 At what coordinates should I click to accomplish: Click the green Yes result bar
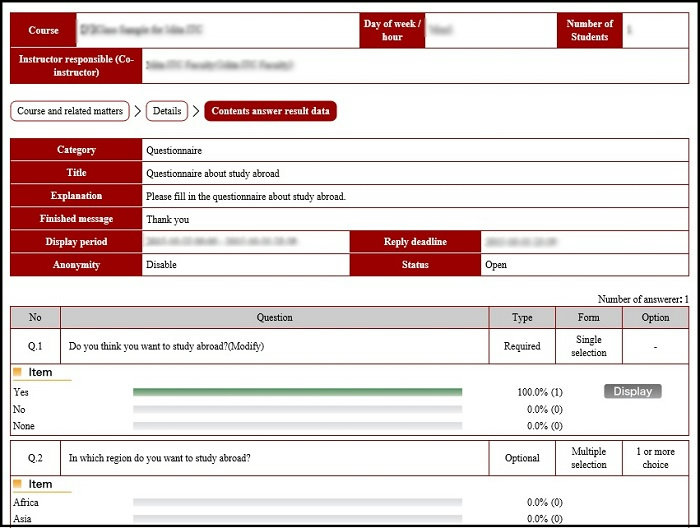point(297,392)
